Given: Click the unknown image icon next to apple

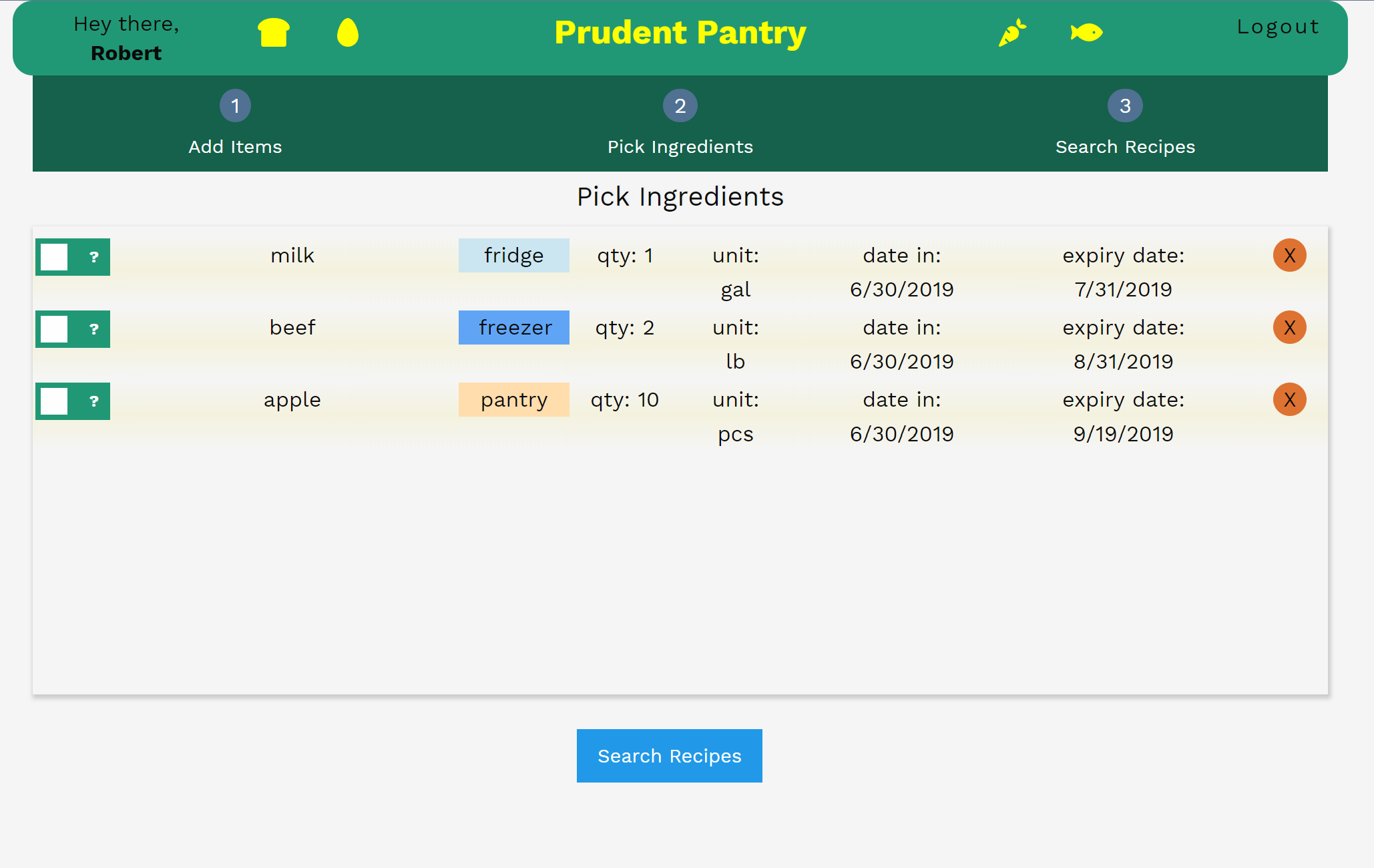Looking at the screenshot, I should pos(93,400).
